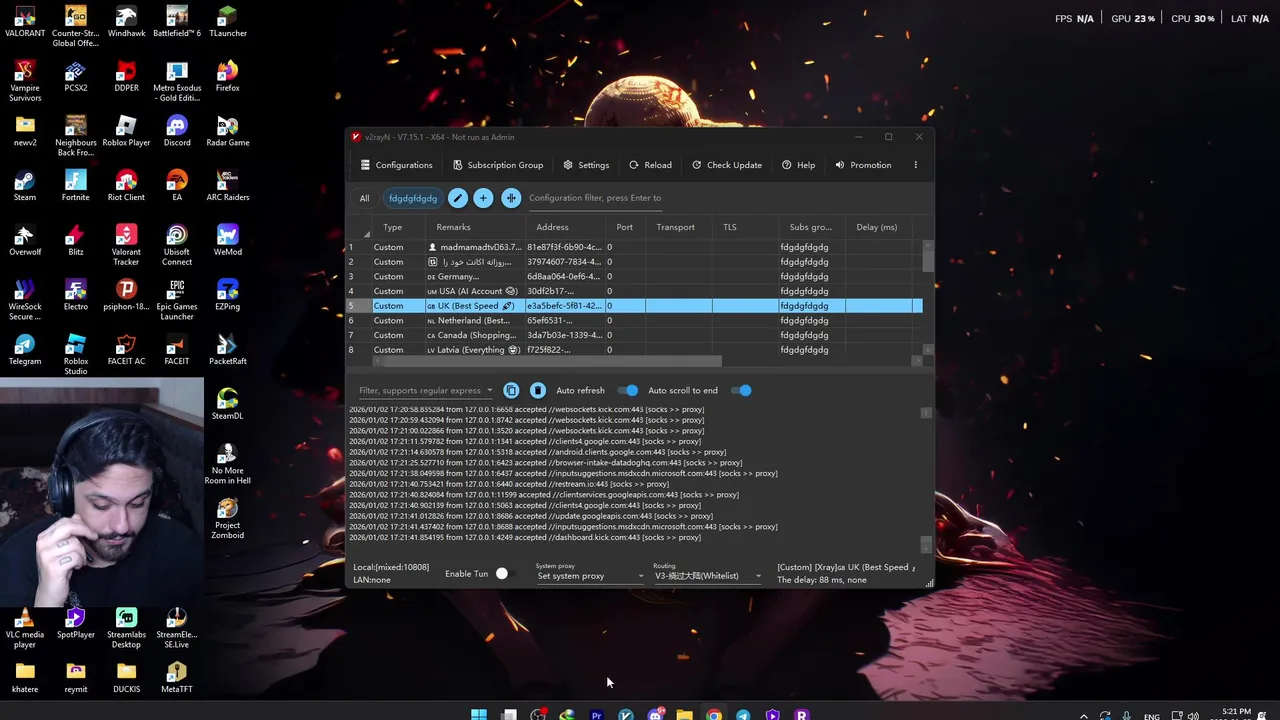The image size is (1280, 720).
Task: Open the Settings menu in v2rayN
Action: 586,165
